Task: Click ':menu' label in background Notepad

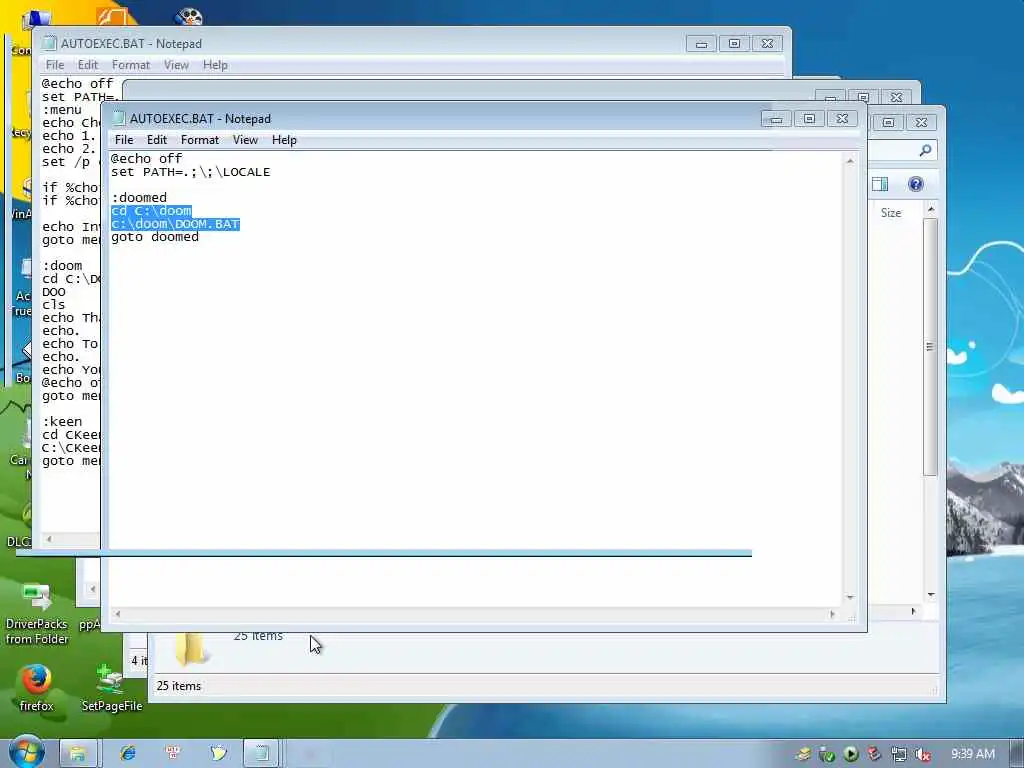Action: coord(62,110)
